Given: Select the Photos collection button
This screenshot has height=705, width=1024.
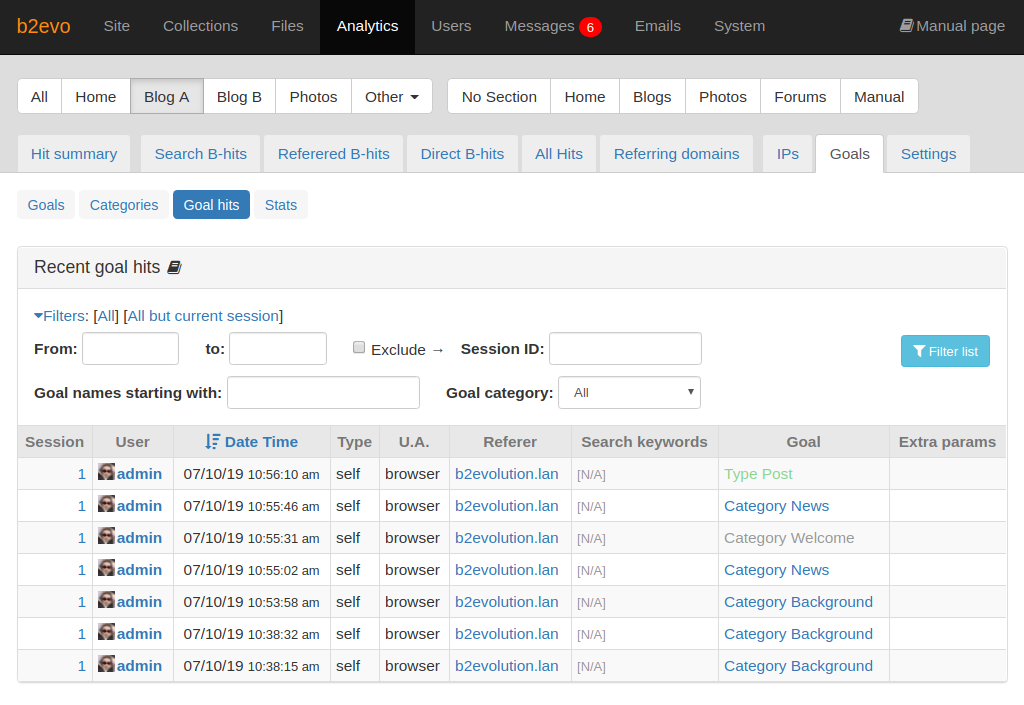Looking at the screenshot, I should pos(313,97).
